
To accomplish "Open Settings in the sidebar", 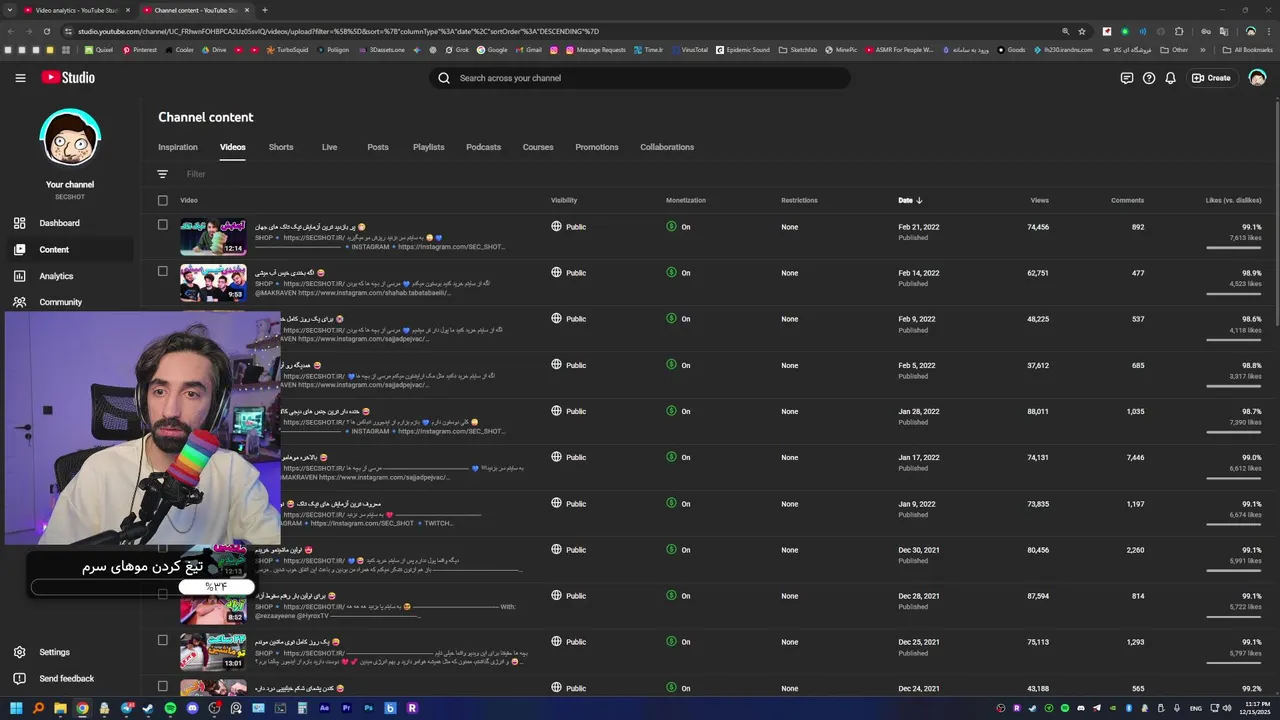I will pos(70,652).
